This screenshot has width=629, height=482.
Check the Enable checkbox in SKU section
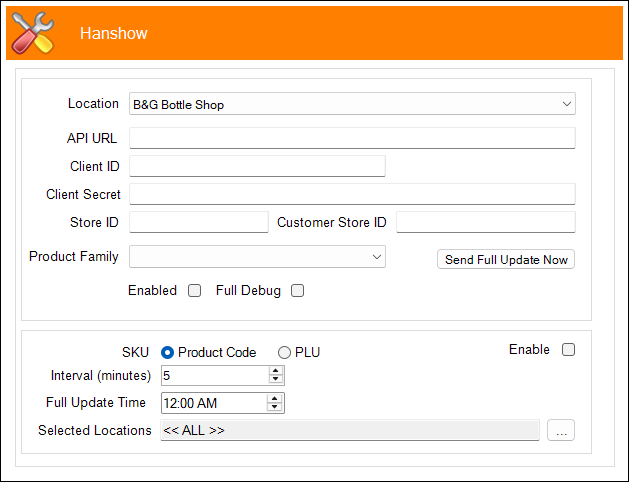[568, 350]
